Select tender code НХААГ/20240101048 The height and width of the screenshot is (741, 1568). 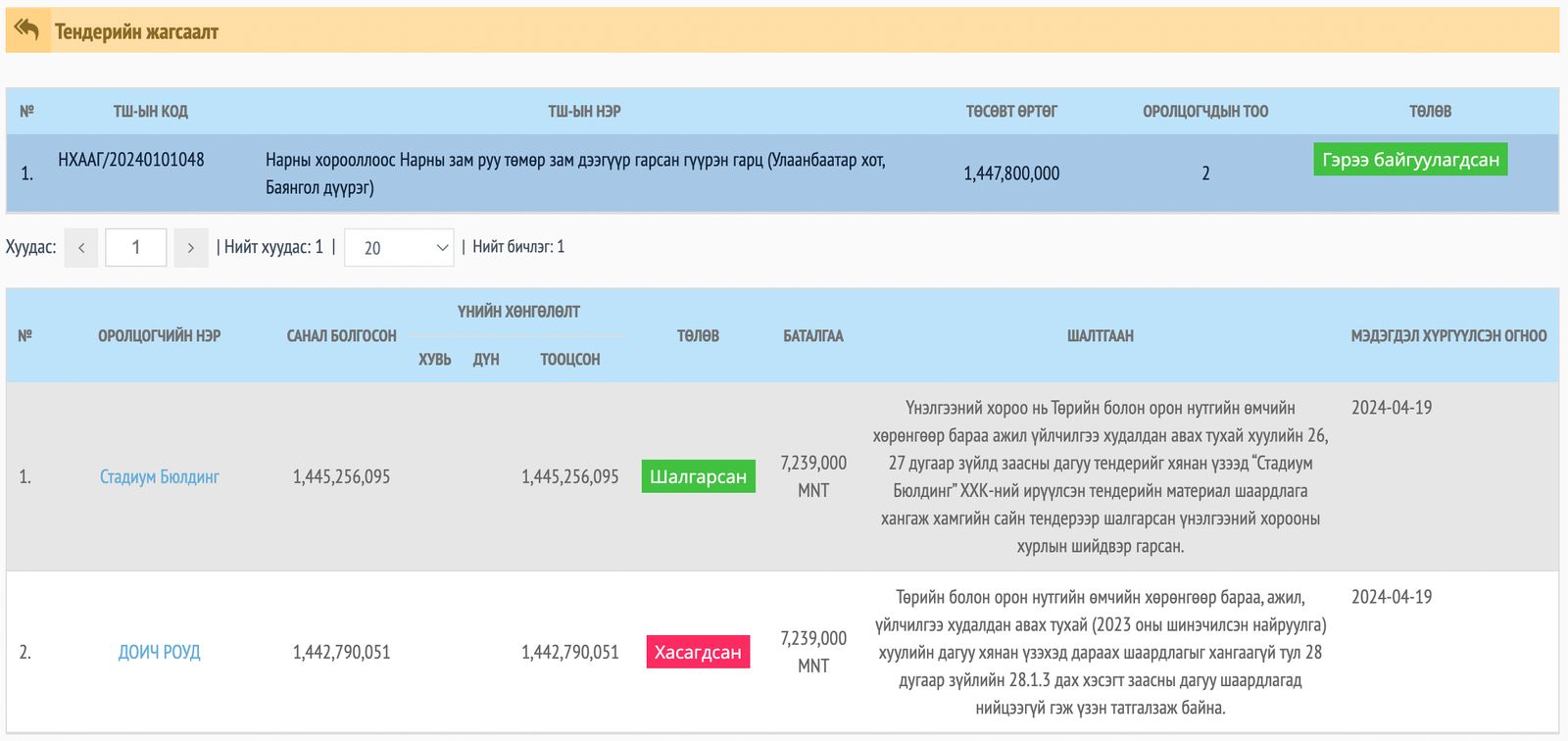pyautogui.click(x=131, y=160)
